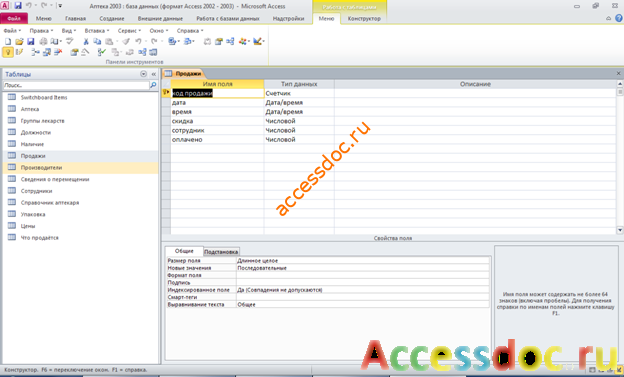This screenshot has height=377, width=624.
Task: Select the Switchboard Items table
Action: (44, 98)
